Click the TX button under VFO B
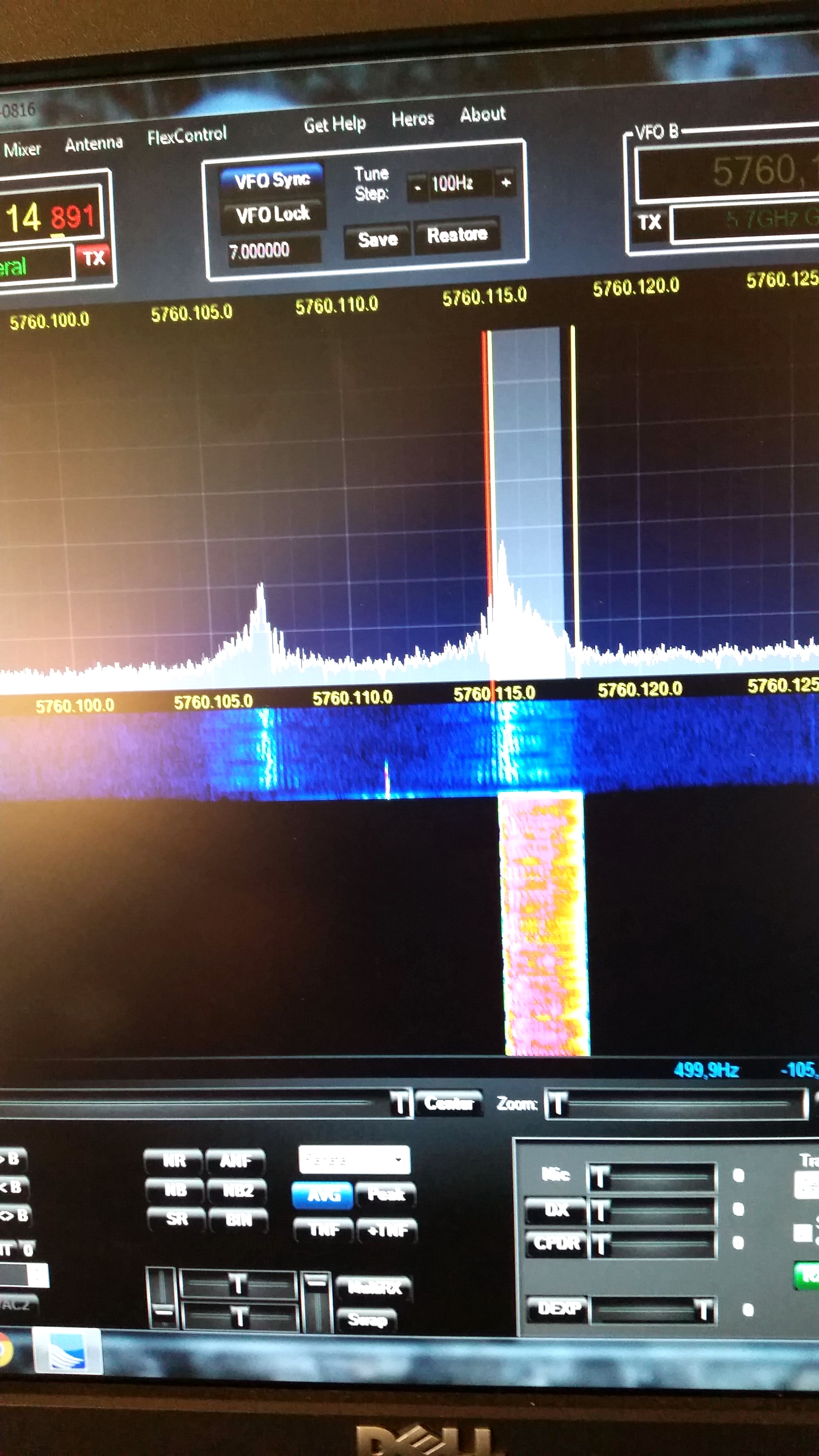The width and height of the screenshot is (819, 1456). pos(649,222)
